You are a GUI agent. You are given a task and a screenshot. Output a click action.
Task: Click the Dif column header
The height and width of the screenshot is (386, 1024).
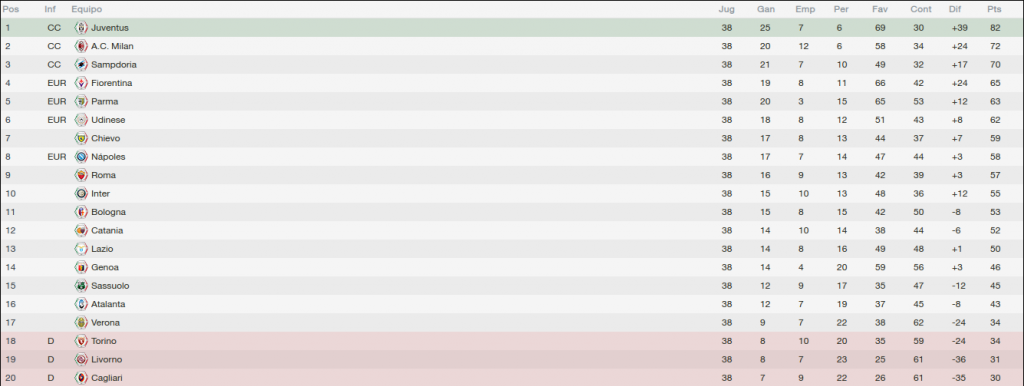point(955,10)
